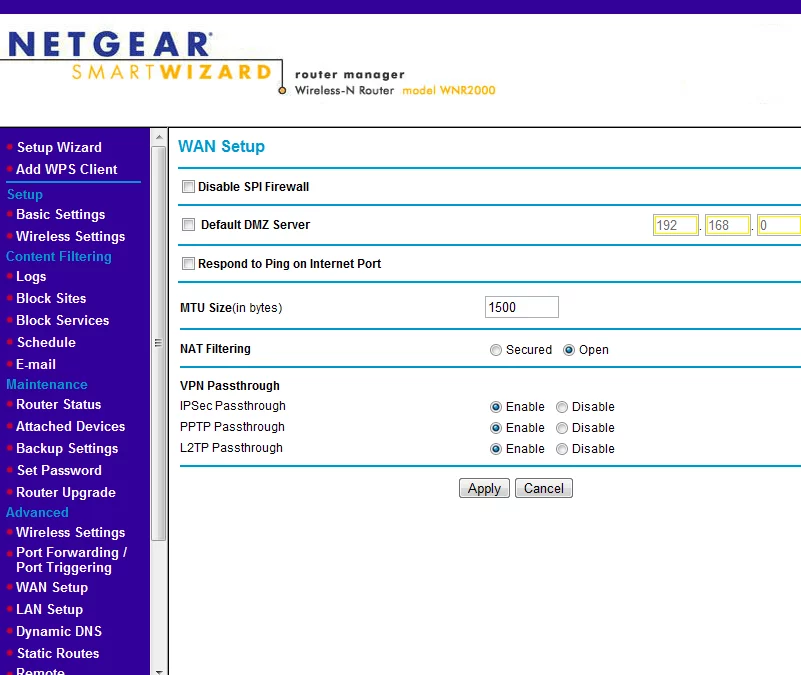Select Open NAT Filtering radio button
This screenshot has height=675, width=801.
pos(569,350)
